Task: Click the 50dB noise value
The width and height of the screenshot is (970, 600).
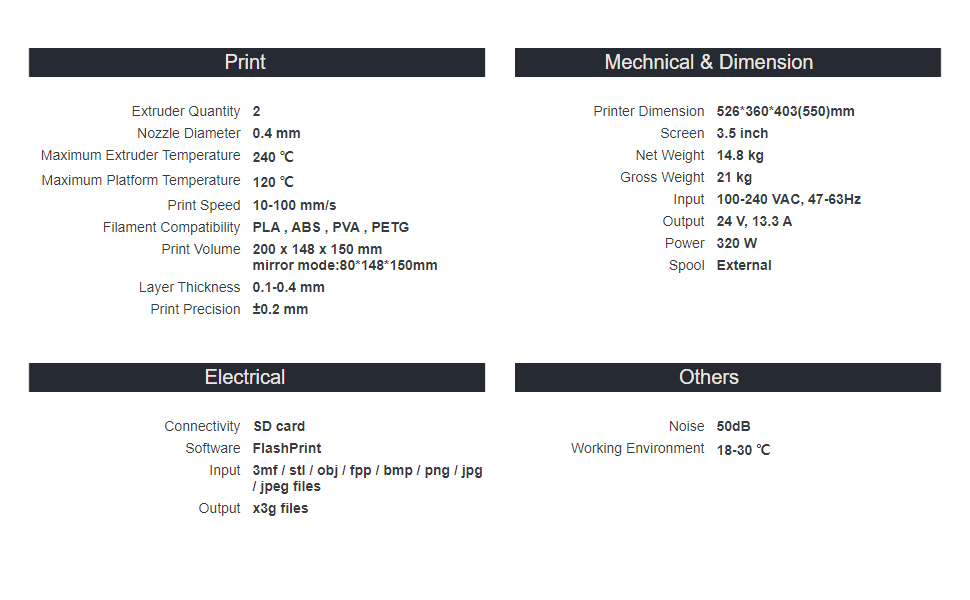Action: click(733, 426)
